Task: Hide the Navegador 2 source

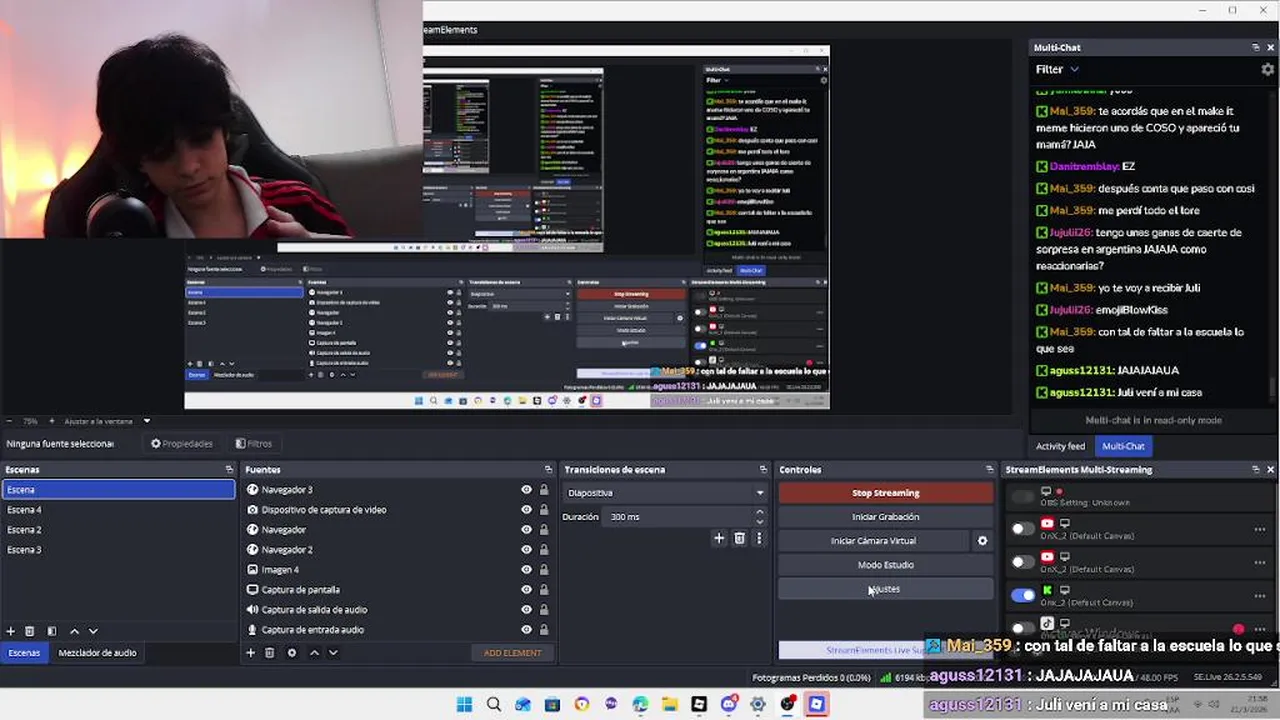Action: (x=526, y=550)
